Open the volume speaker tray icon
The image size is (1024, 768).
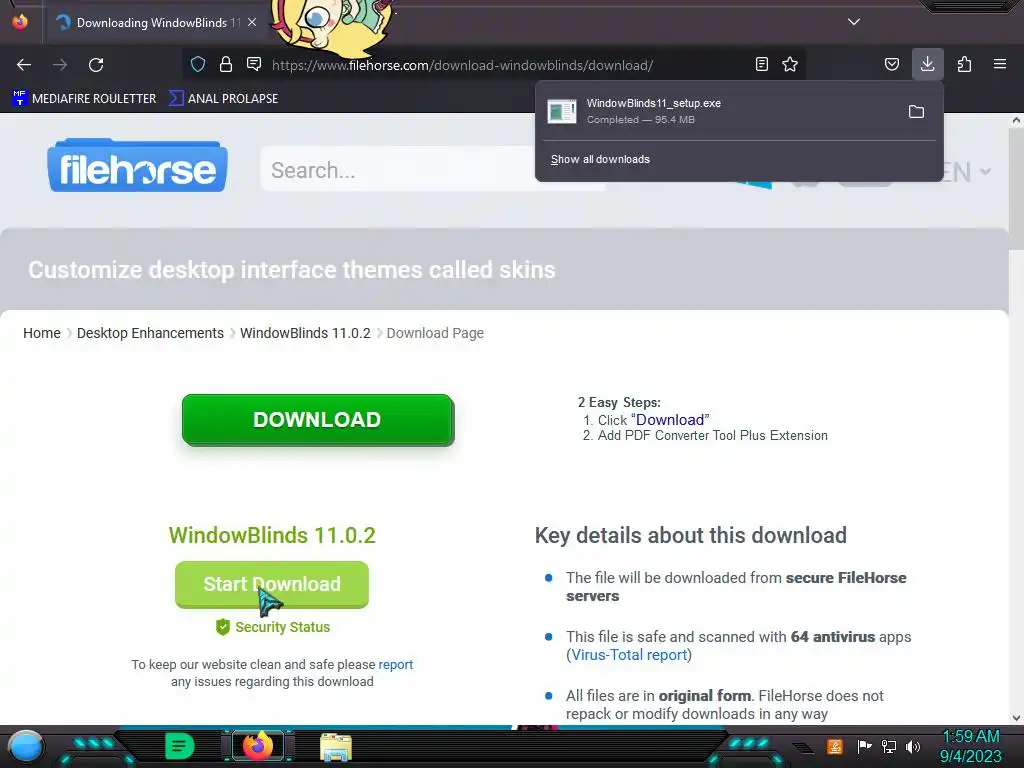click(912, 746)
